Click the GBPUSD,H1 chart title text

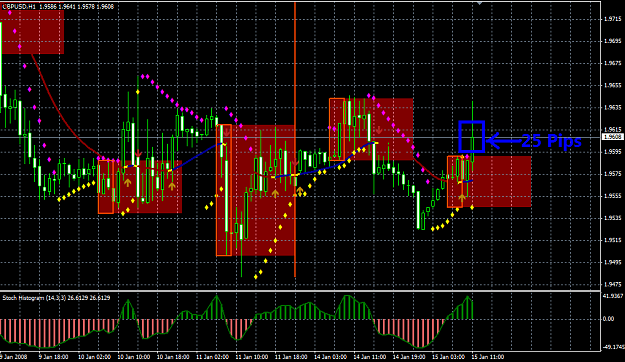(x=18, y=7)
